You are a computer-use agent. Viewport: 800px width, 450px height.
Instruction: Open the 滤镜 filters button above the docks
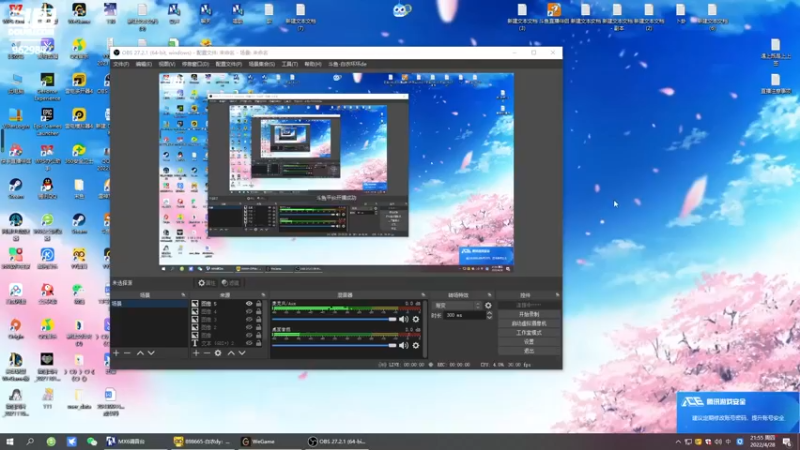click(x=231, y=283)
